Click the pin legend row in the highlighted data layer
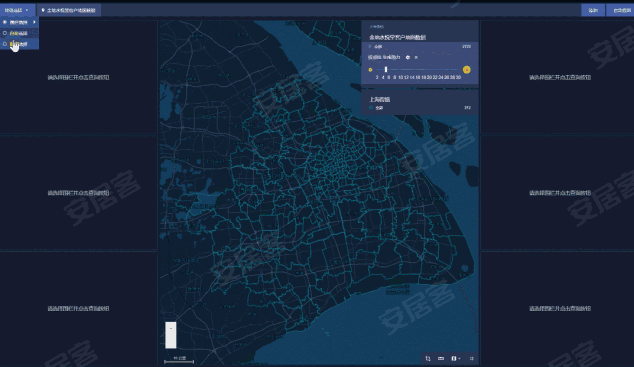This screenshot has width=634, height=367. click(420, 47)
